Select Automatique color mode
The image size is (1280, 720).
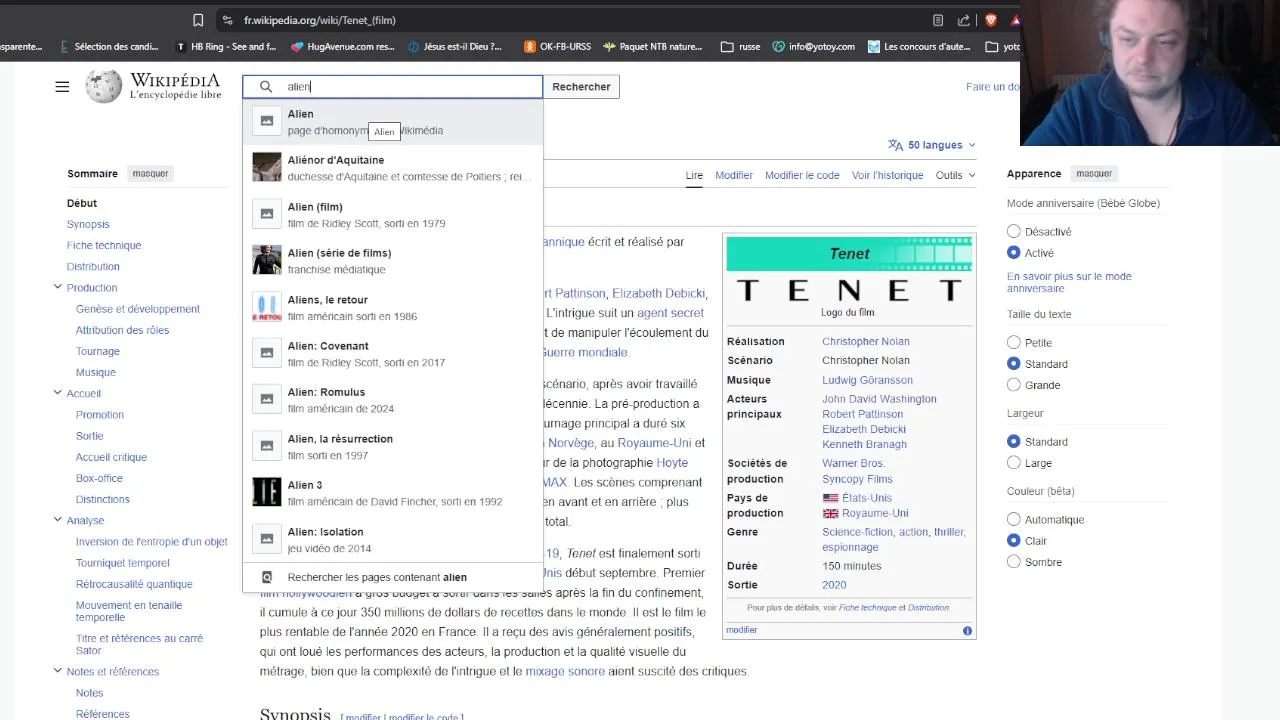[x=1014, y=520]
